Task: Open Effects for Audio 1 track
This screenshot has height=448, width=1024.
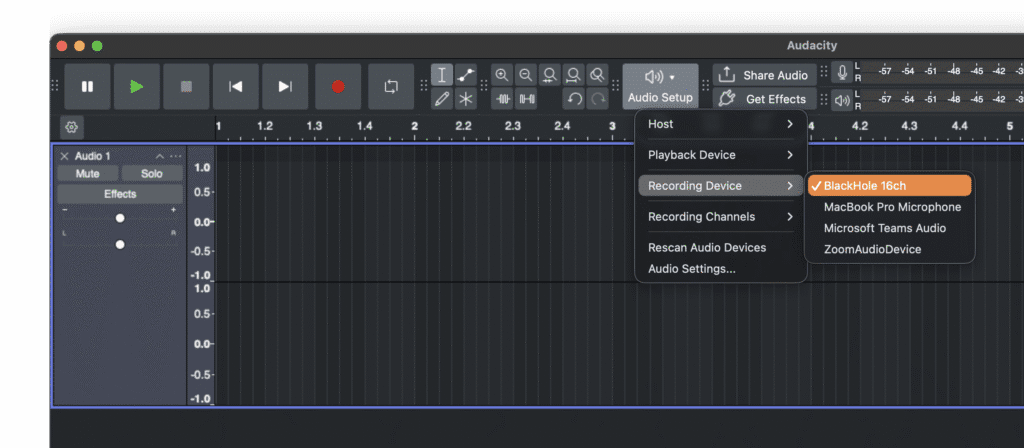Action: coord(120,194)
